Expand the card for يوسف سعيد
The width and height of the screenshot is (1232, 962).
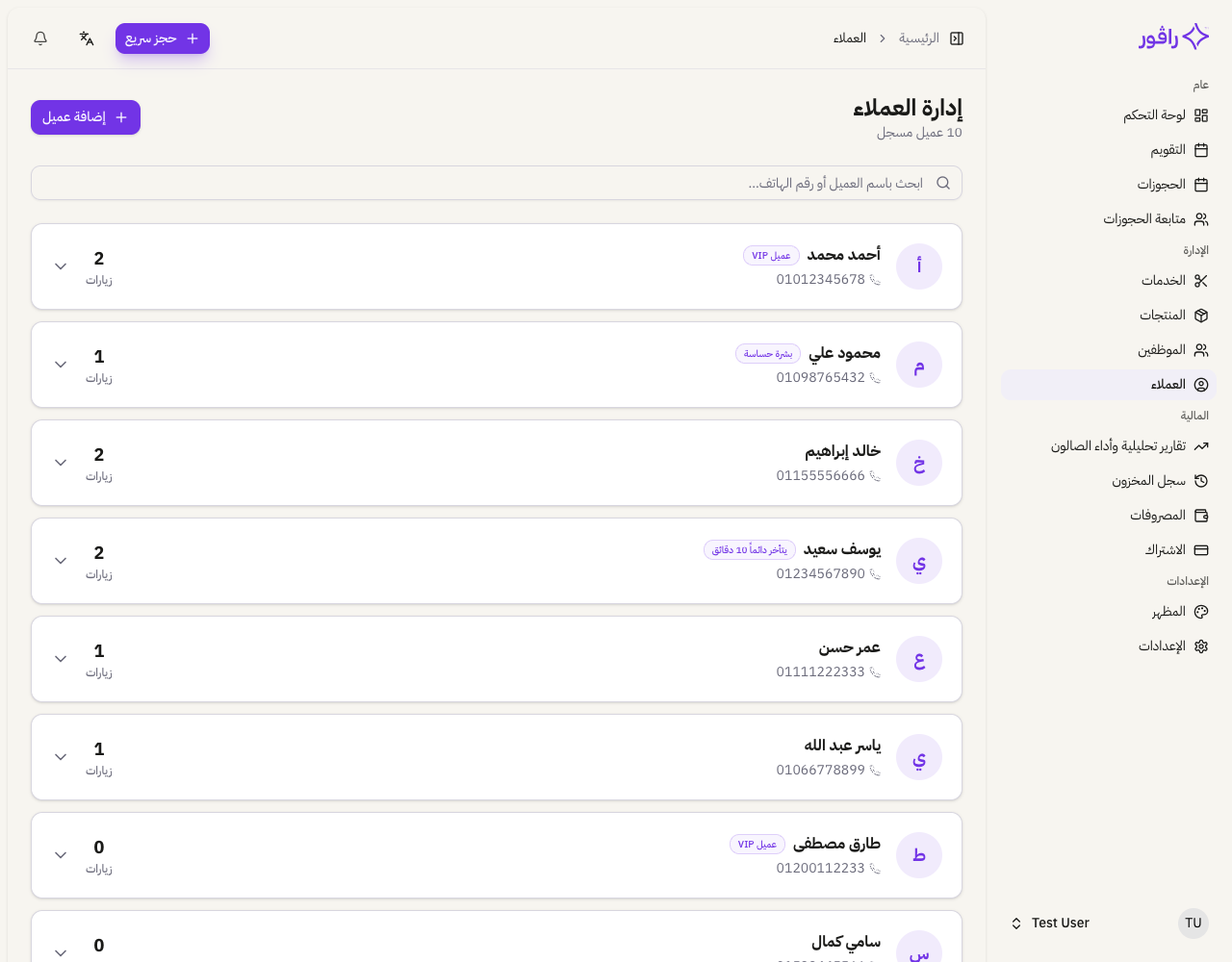(x=61, y=561)
